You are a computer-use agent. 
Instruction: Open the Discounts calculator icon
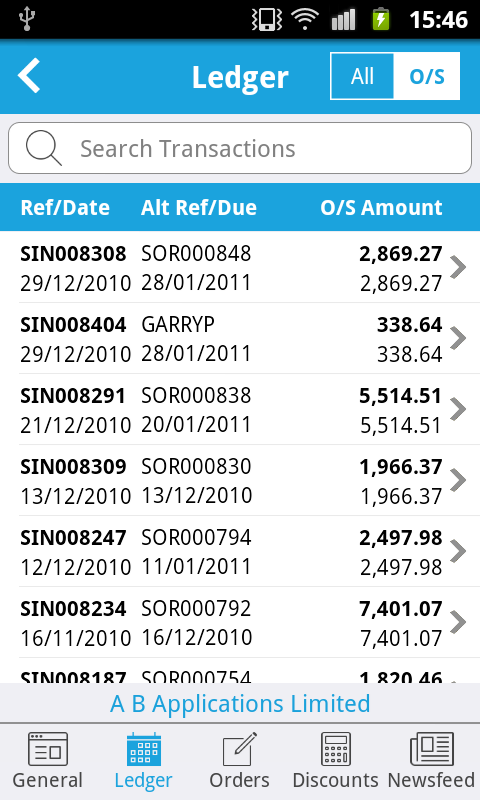point(335,749)
